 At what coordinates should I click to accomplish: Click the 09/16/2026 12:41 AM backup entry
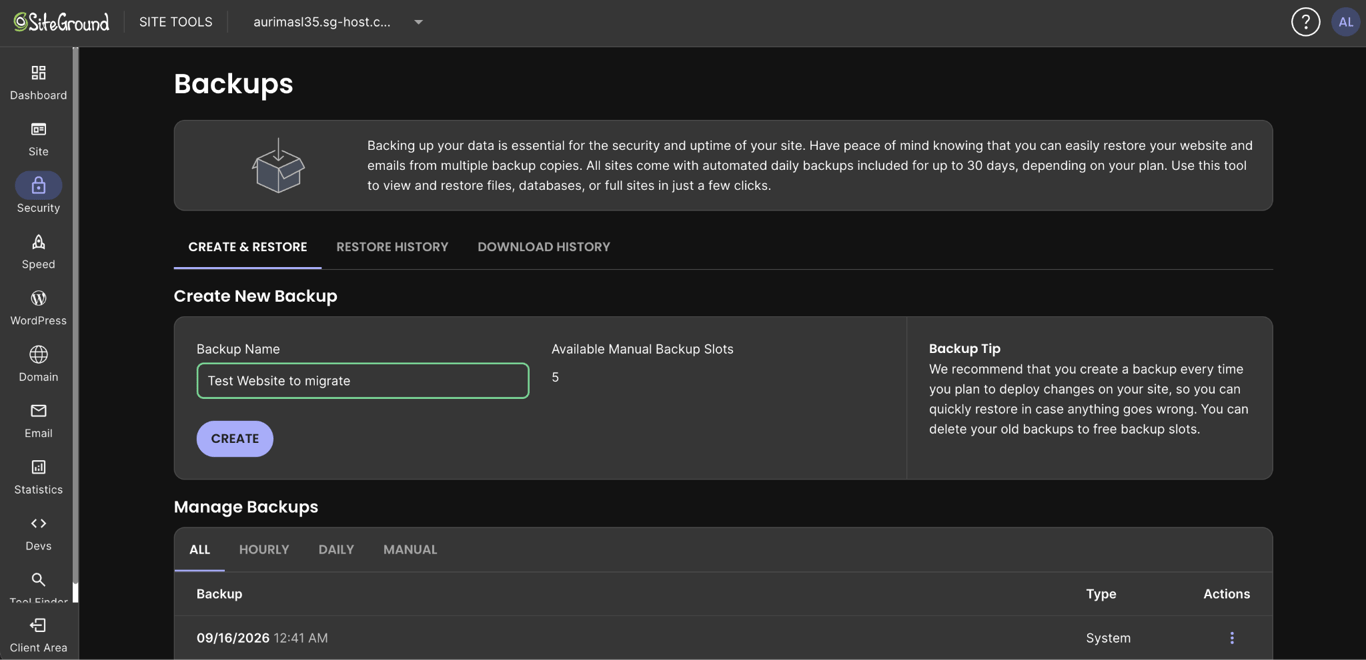[x=262, y=638]
